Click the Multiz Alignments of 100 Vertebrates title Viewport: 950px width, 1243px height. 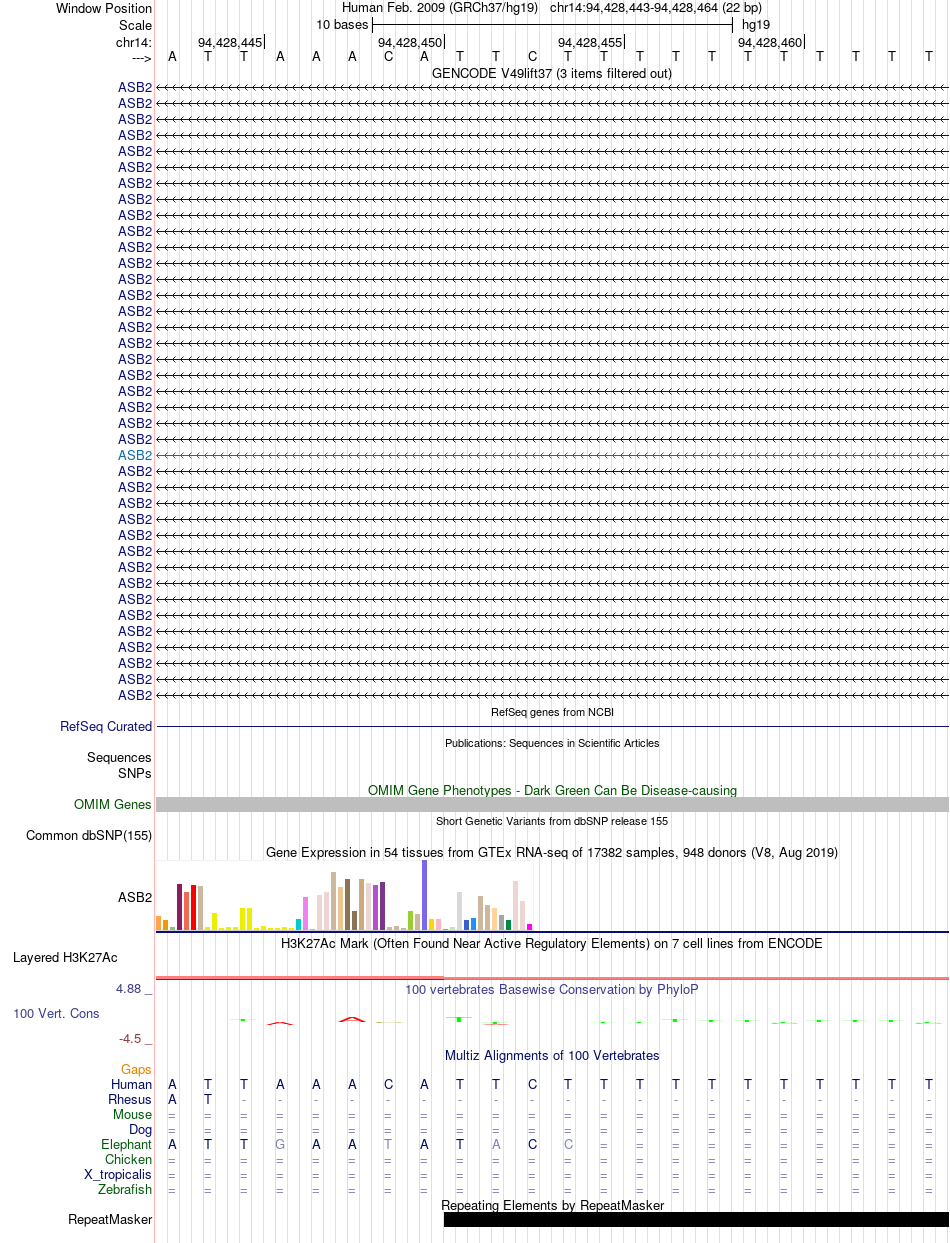pos(552,1055)
